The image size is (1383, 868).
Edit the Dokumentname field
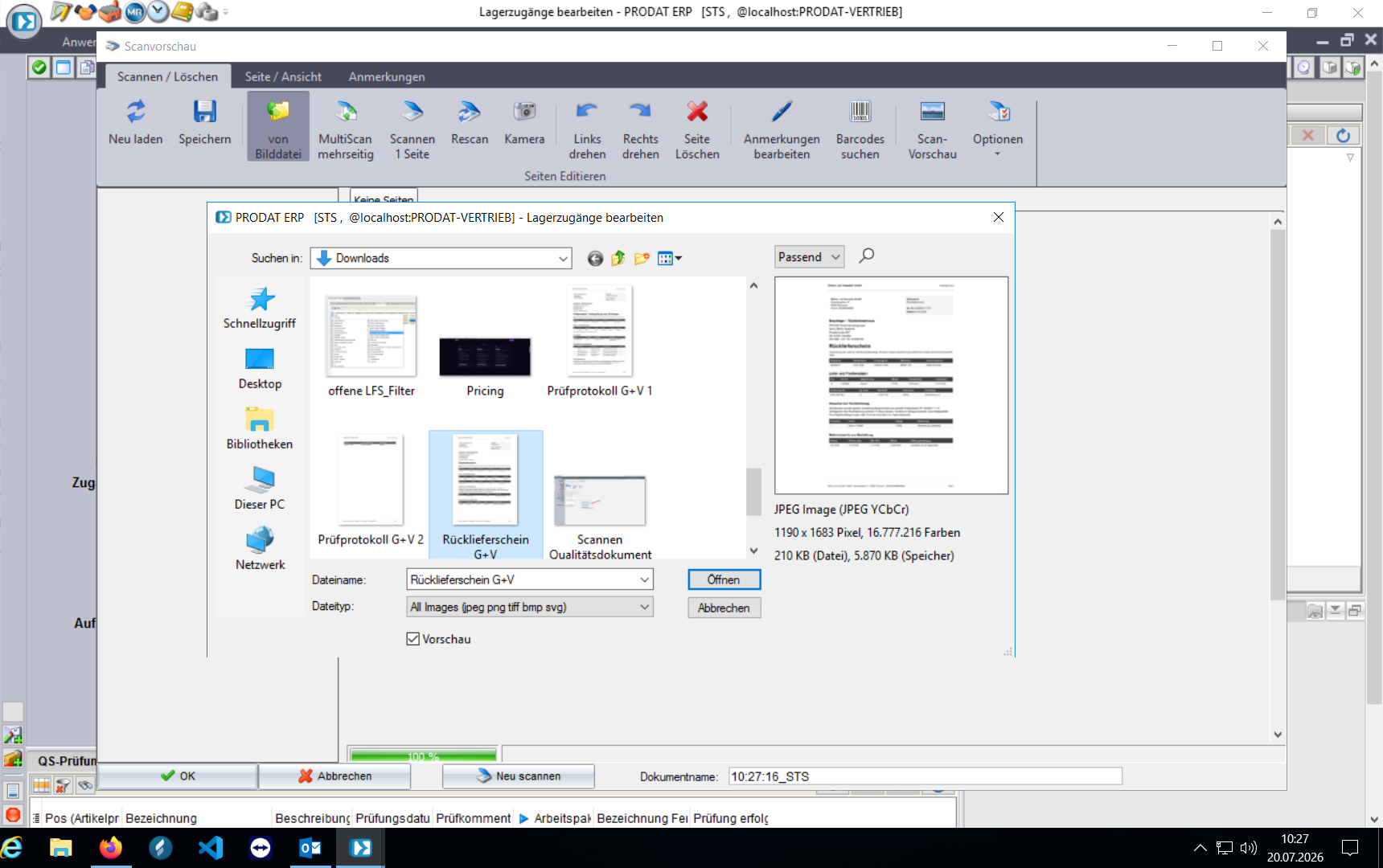click(925, 776)
